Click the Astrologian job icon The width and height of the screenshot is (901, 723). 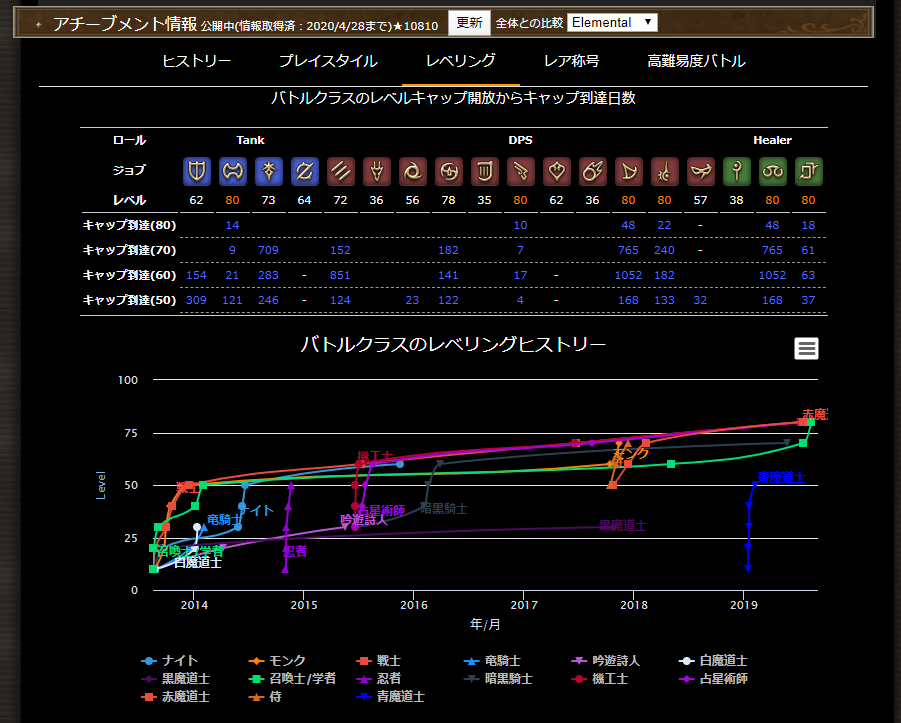(808, 171)
